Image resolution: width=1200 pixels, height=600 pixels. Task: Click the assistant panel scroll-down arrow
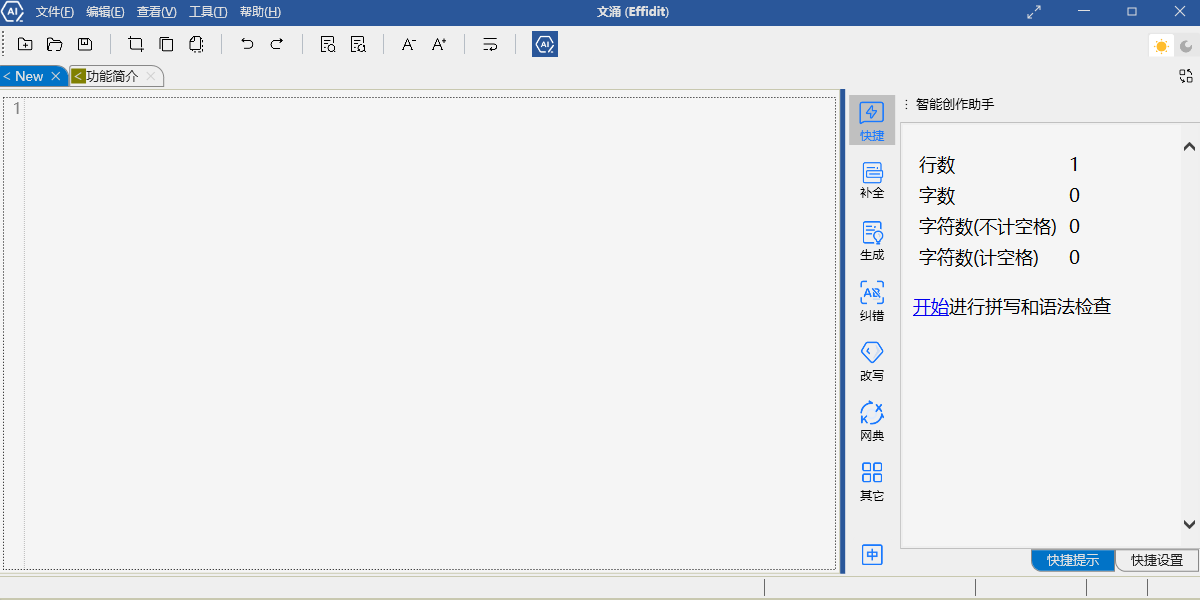[x=1189, y=524]
